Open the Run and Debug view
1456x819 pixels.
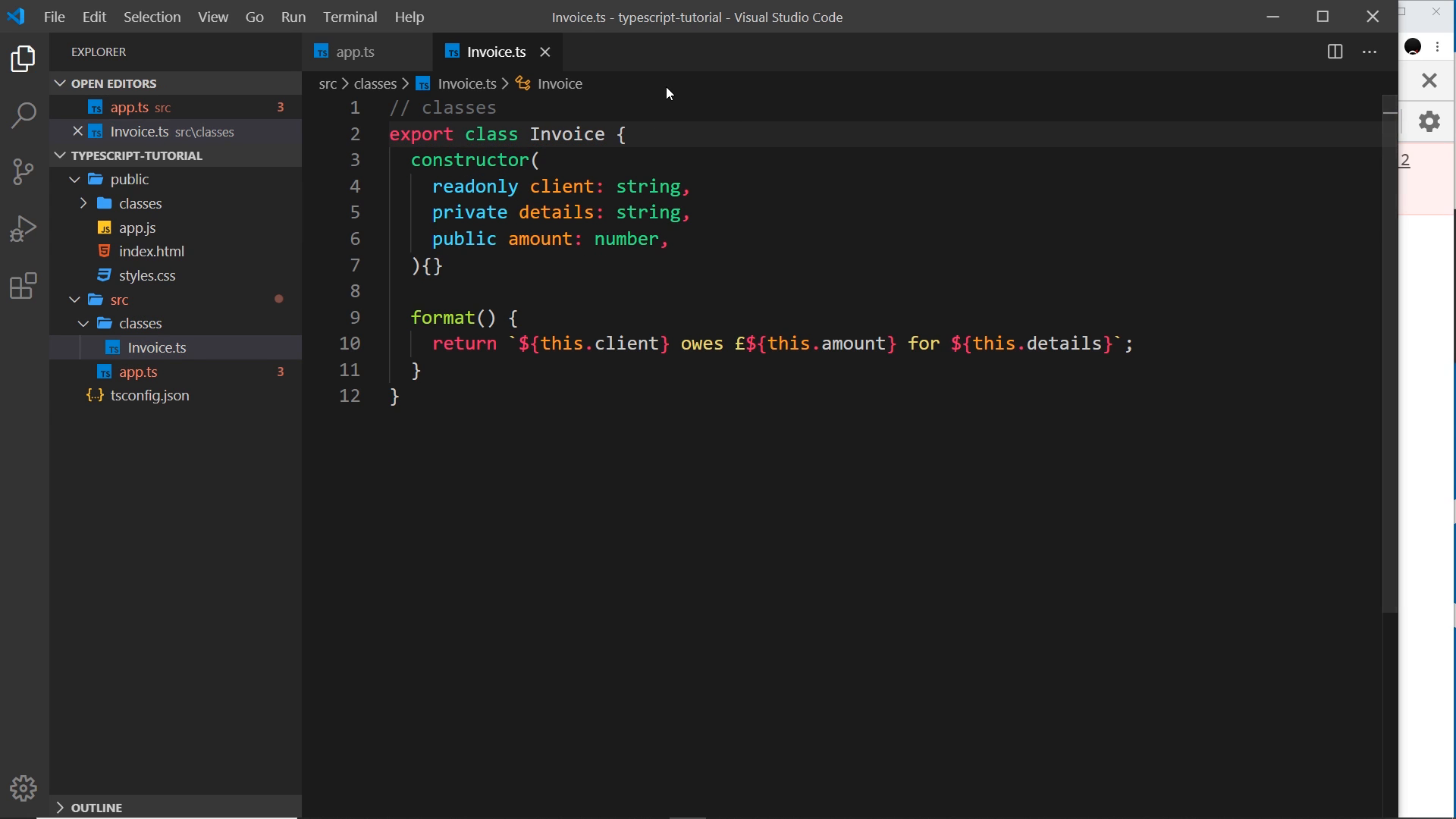coord(24,228)
